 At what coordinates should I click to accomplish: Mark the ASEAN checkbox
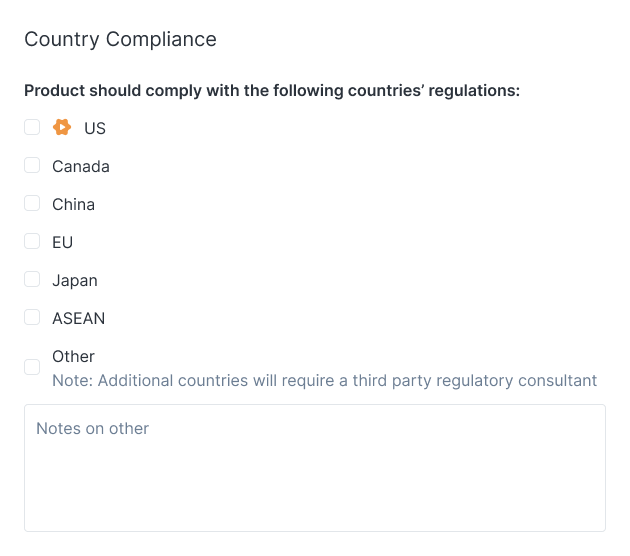pyautogui.click(x=32, y=317)
